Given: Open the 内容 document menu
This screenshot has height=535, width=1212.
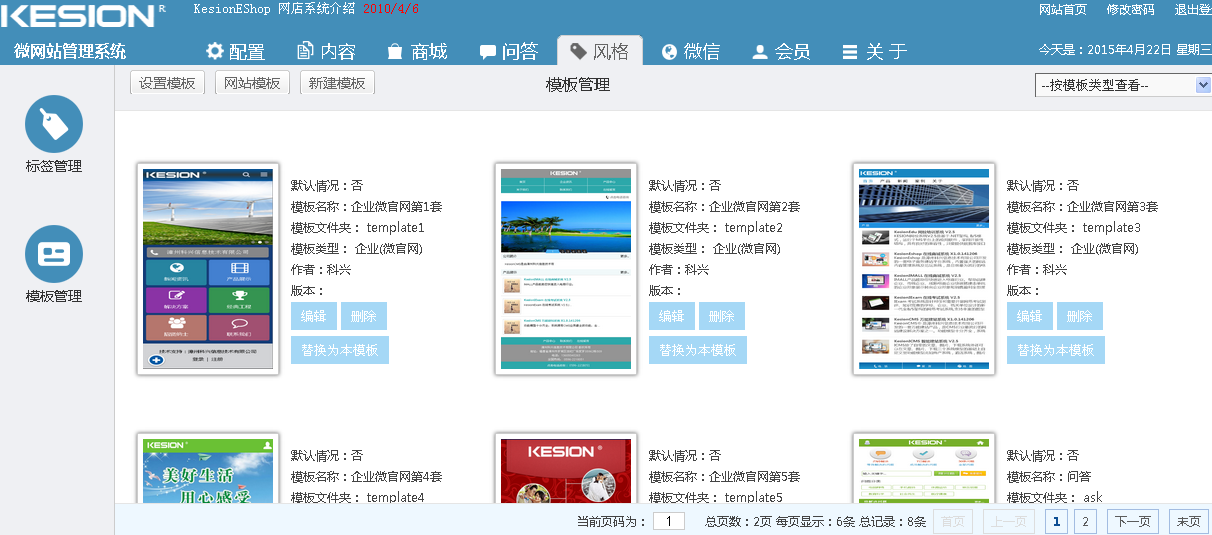Looking at the screenshot, I should (326, 52).
